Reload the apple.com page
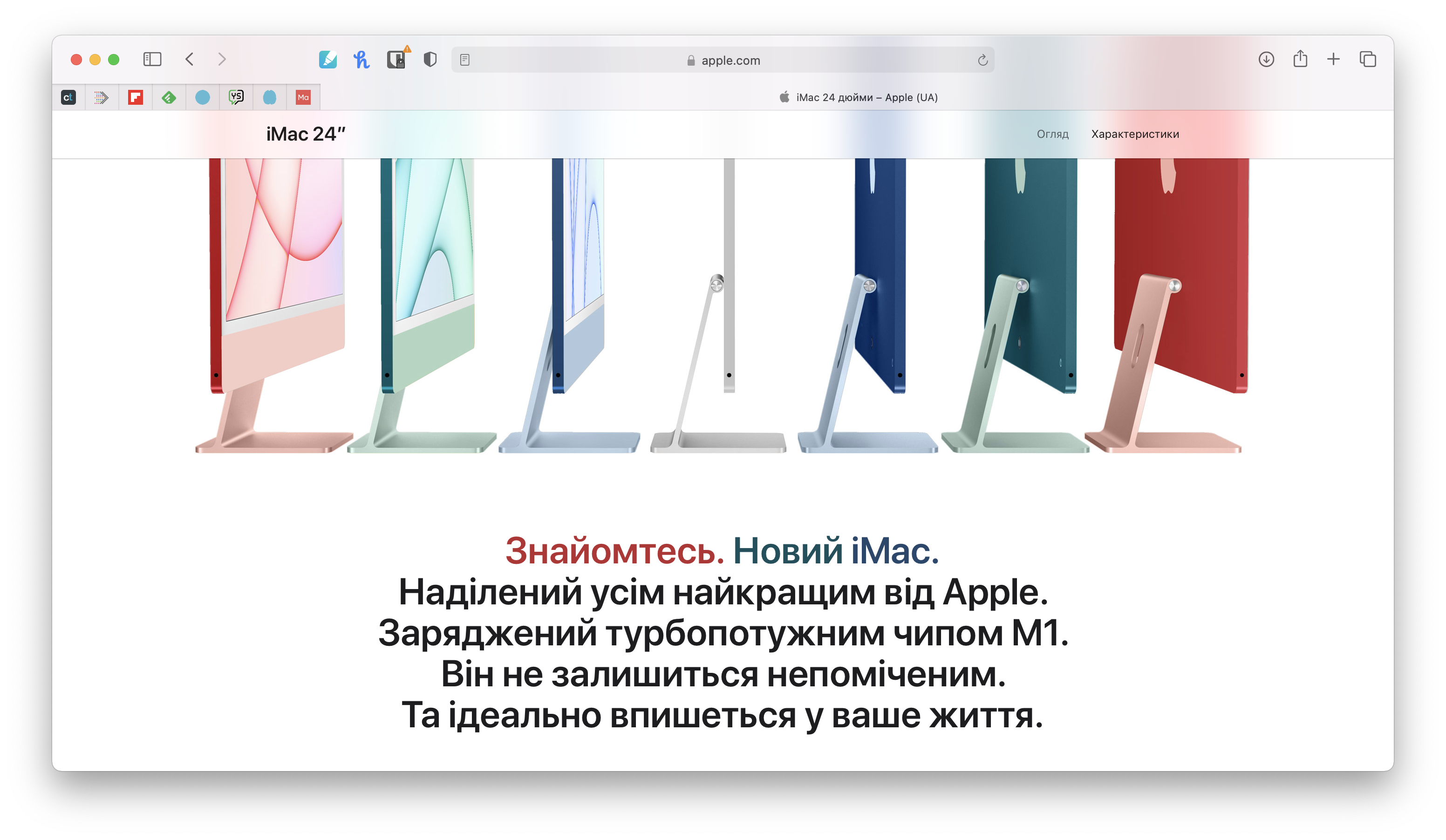1446x840 pixels. tap(982, 60)
